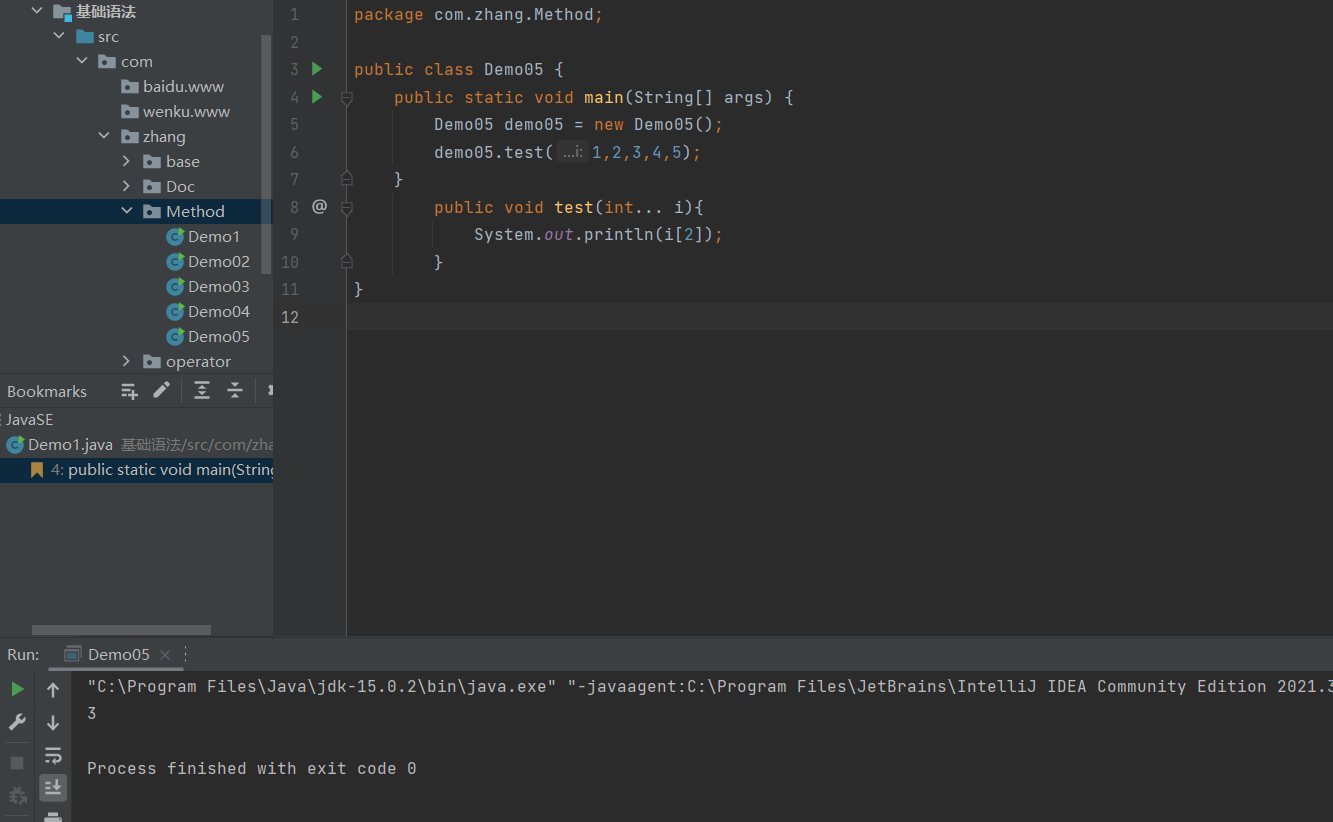Open the more options dots beside Demo05 tab
This screenshot has height=822, width=1333.
(x=186, y=655)
